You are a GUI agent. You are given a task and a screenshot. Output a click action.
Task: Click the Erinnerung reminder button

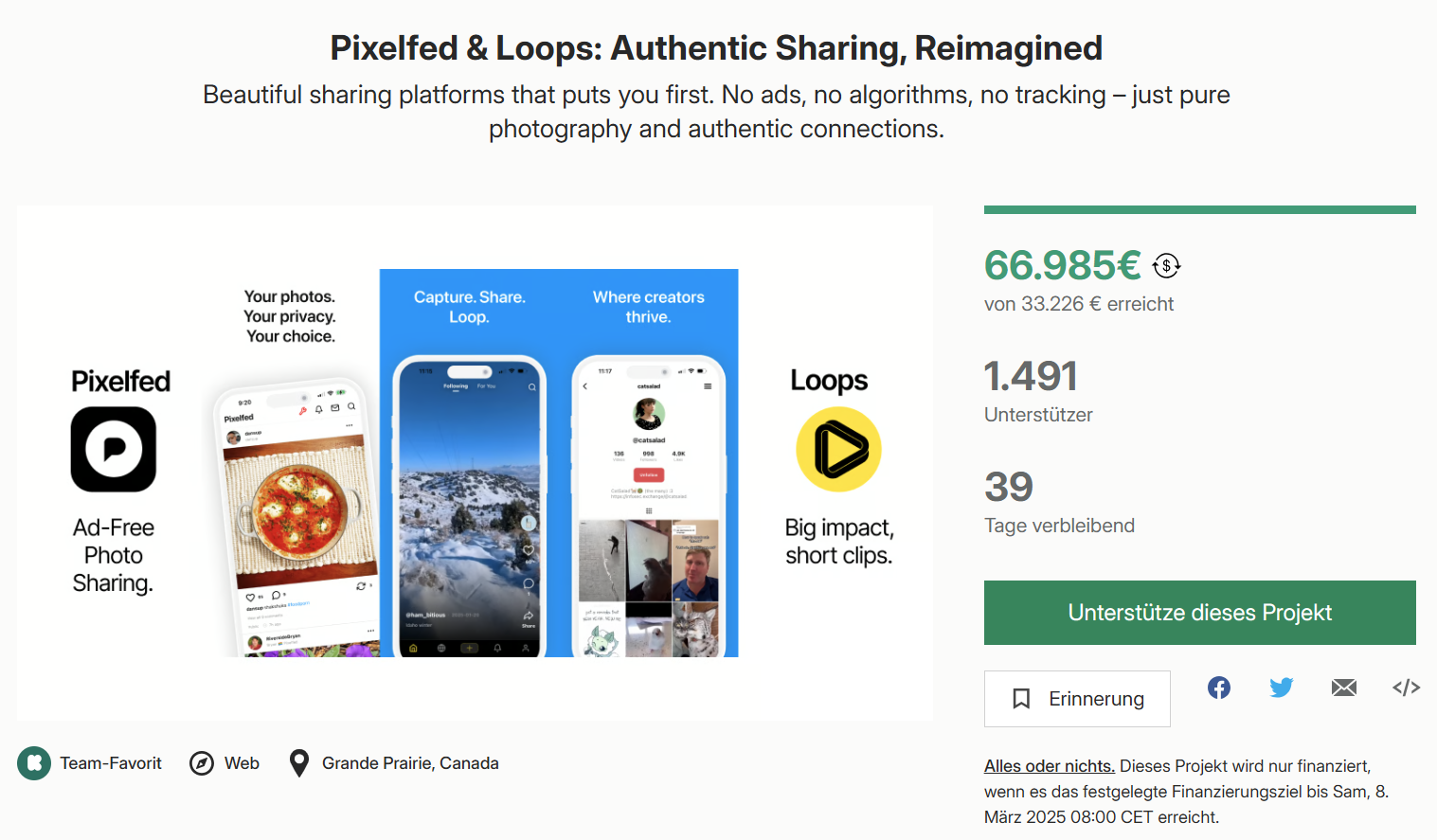click(x=1077, y=699)
